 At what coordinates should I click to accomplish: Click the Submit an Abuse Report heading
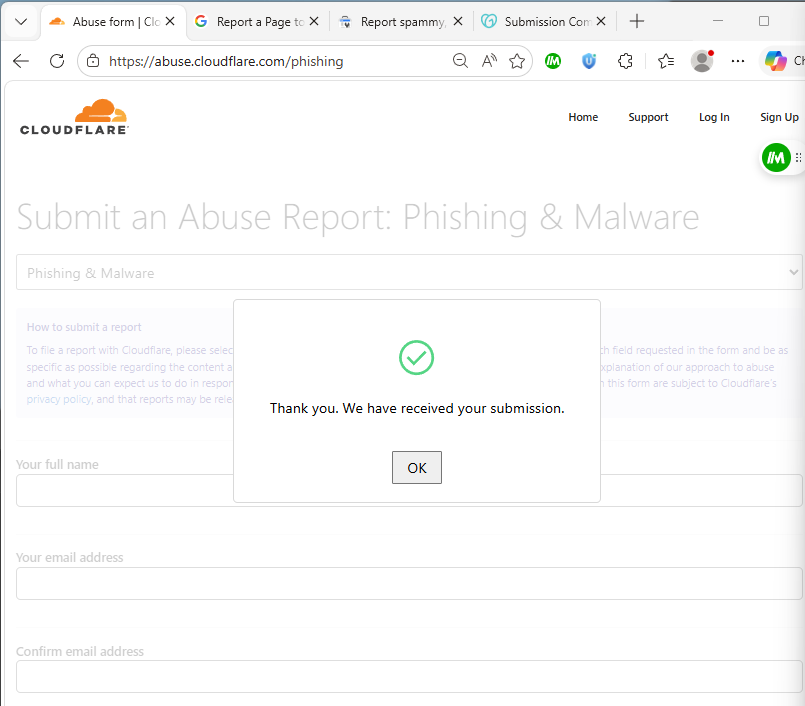coord(358,217)
